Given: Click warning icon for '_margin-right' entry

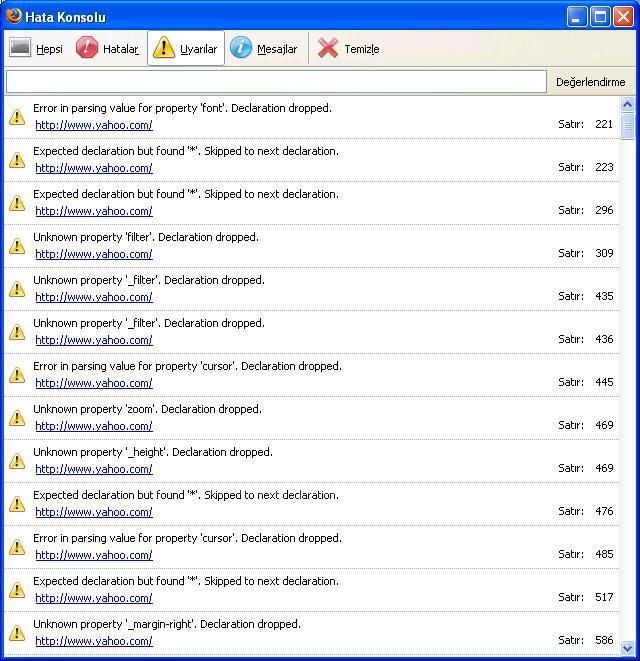Looking at the screenshot, I should click(17, 633).
